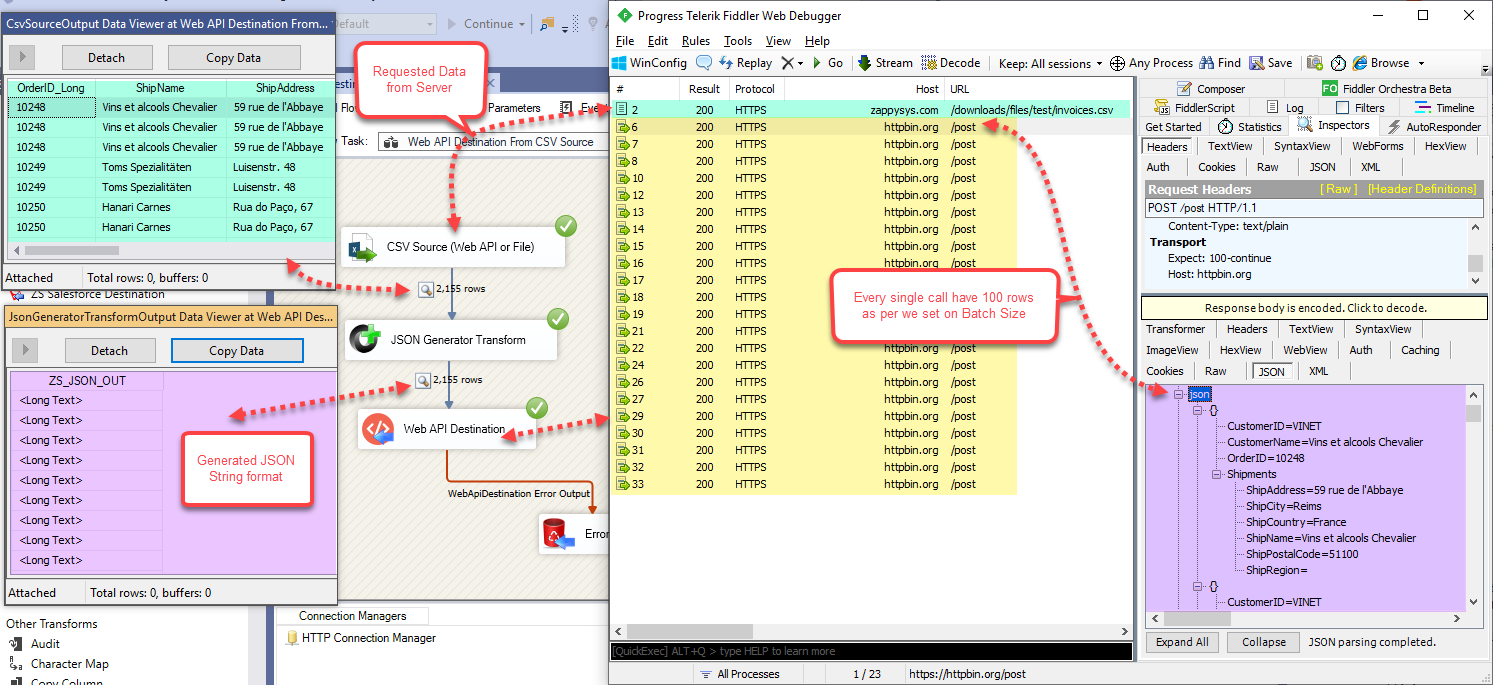Open the Browse dropdown arrow

1421,63
